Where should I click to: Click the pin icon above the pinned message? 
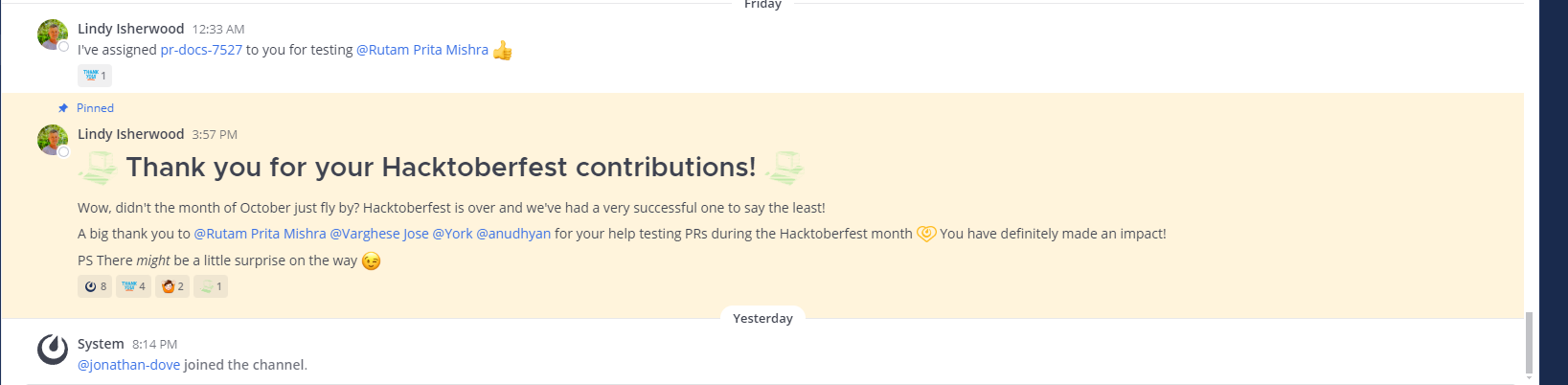click(x=63, y=108)
